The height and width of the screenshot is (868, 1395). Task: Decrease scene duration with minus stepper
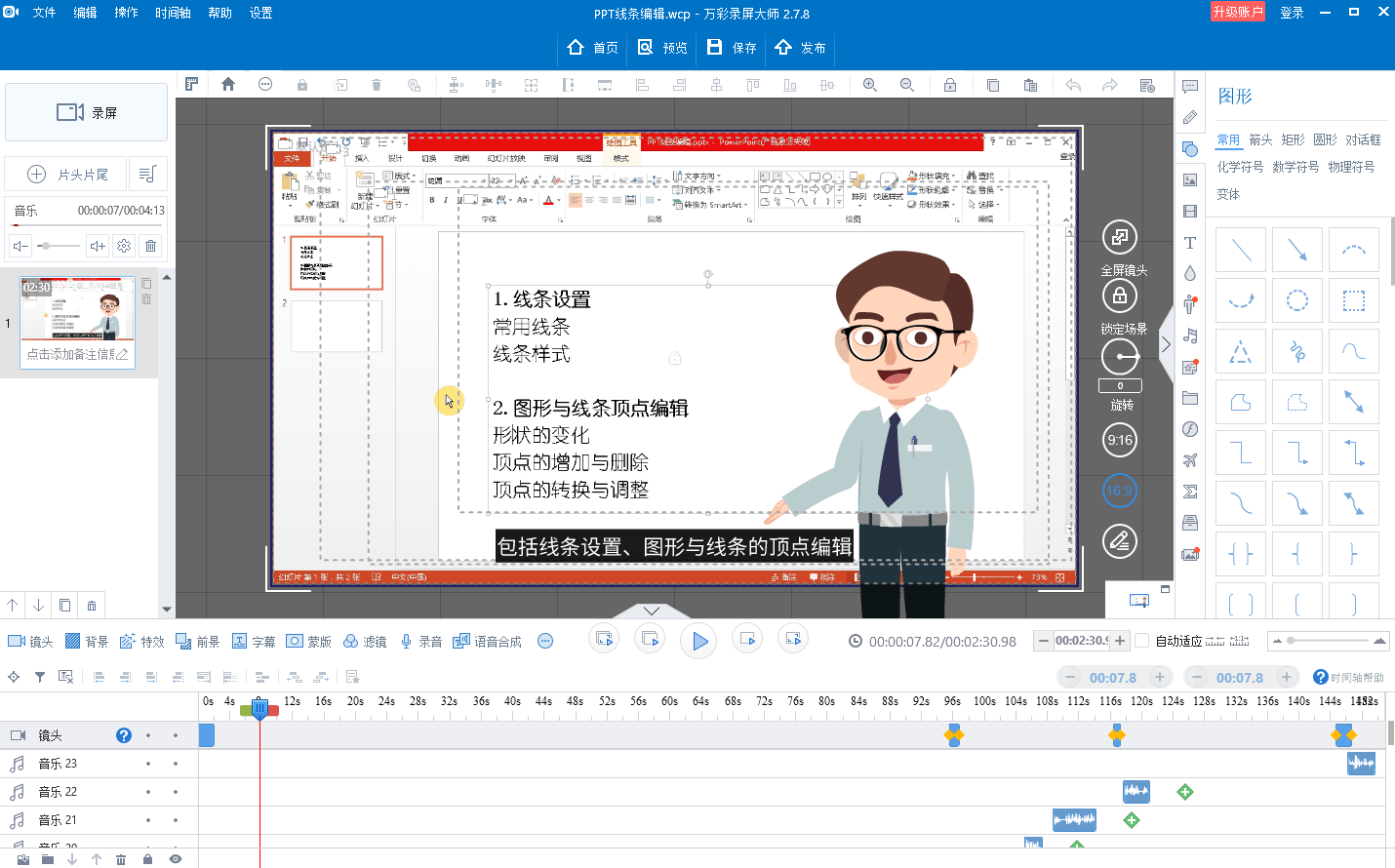coord(1044,641)
